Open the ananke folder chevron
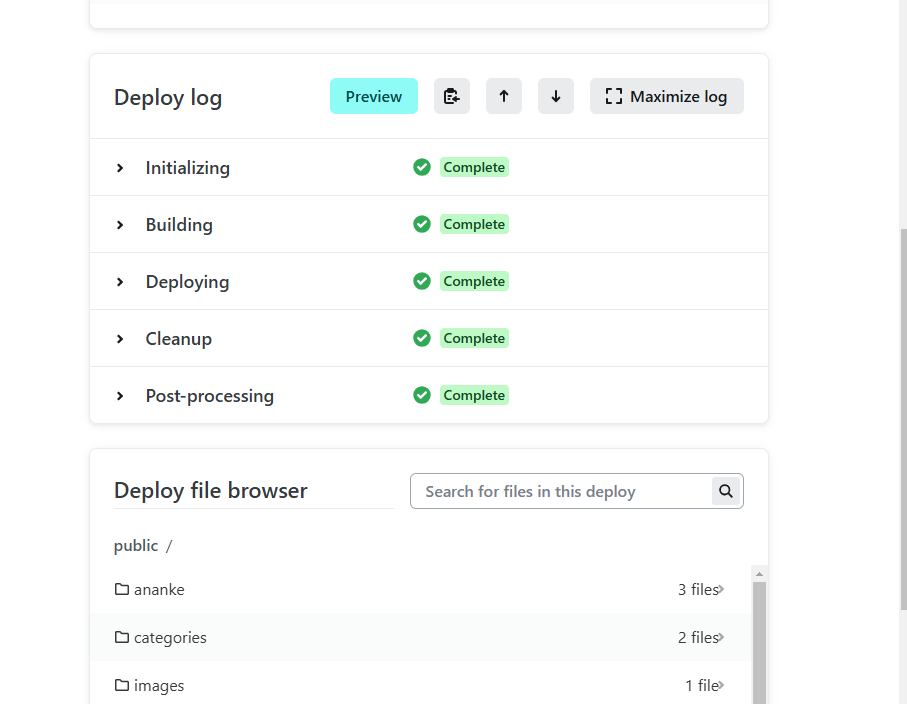 (x=721, y=589)
